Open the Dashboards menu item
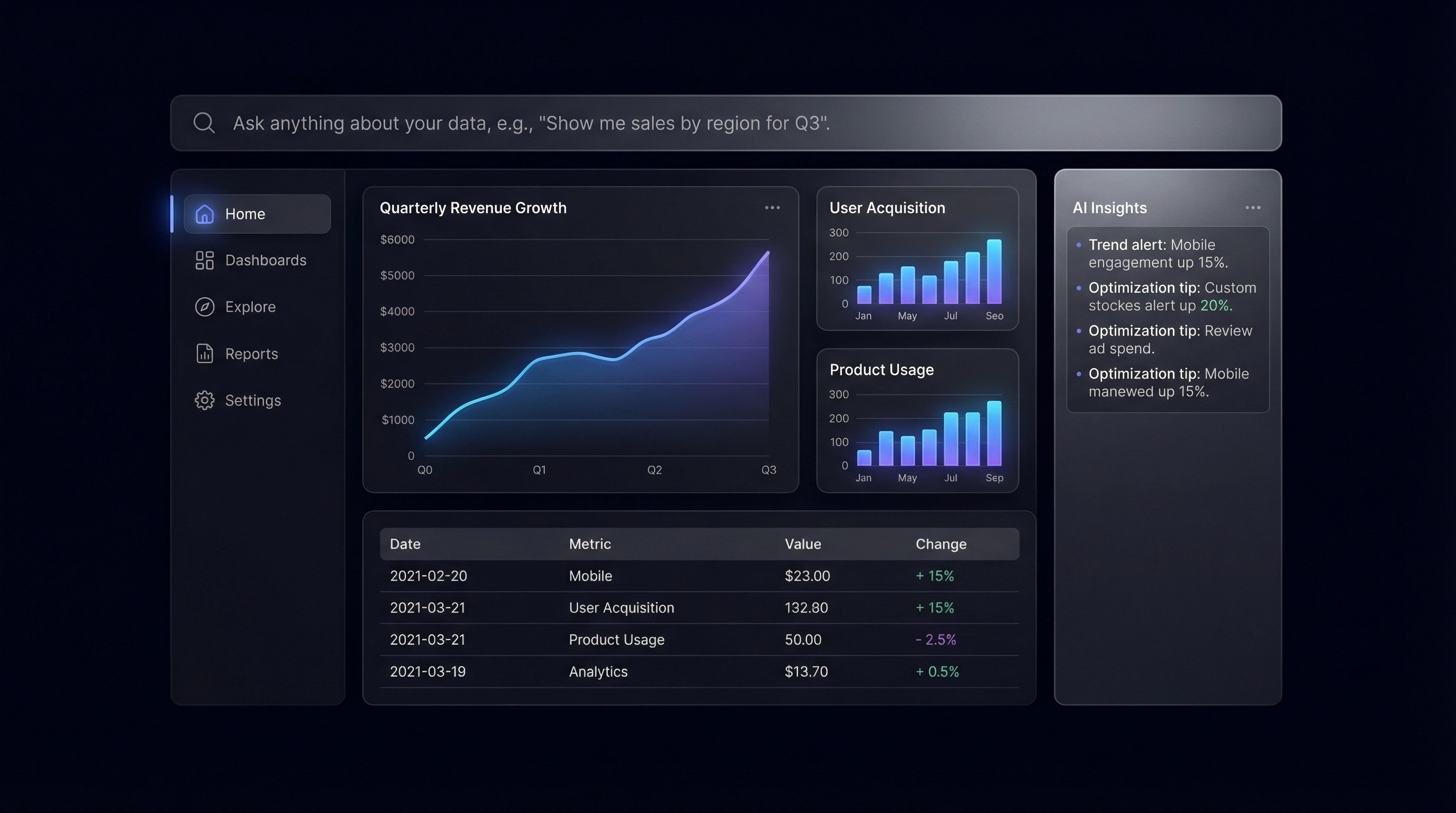Image resolution: width=1456 pixels, height=813 pixels. point(265,260)
